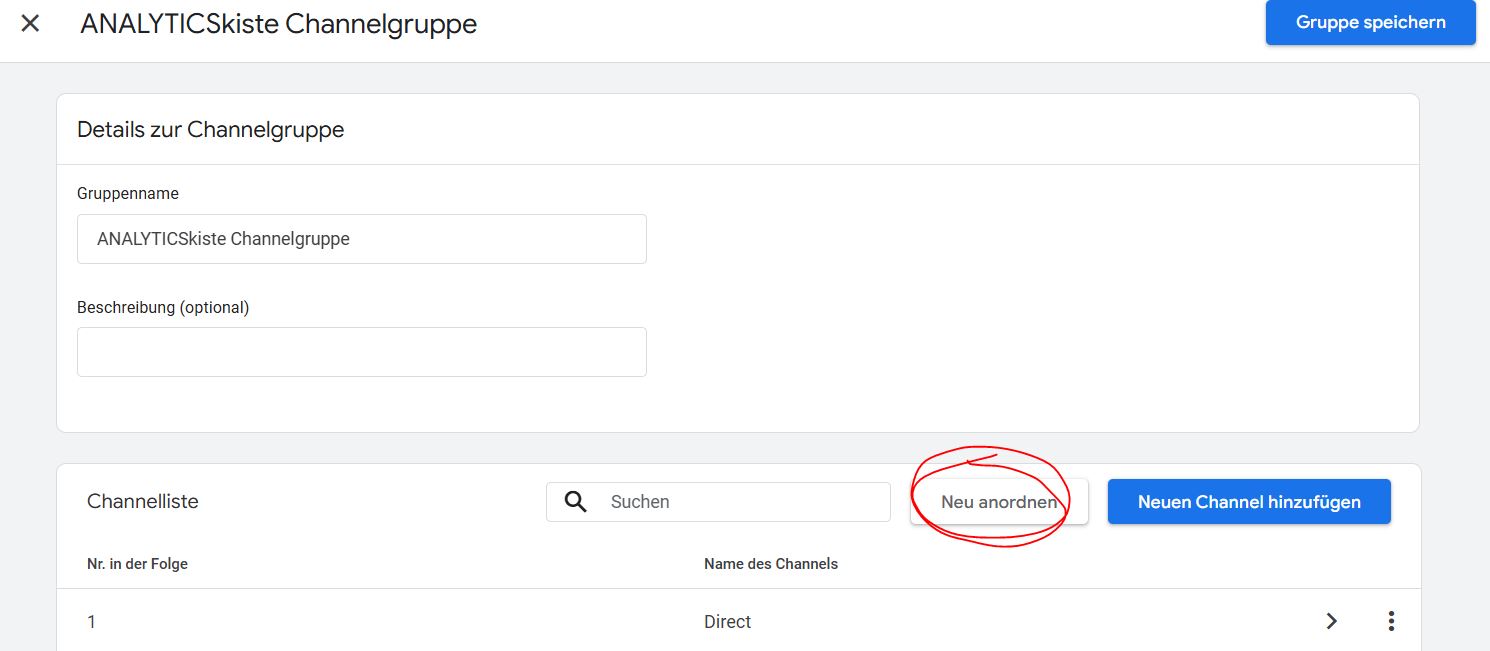1490x651 pixels.
Task: Click the magnifier search icon
Action: 575,502
